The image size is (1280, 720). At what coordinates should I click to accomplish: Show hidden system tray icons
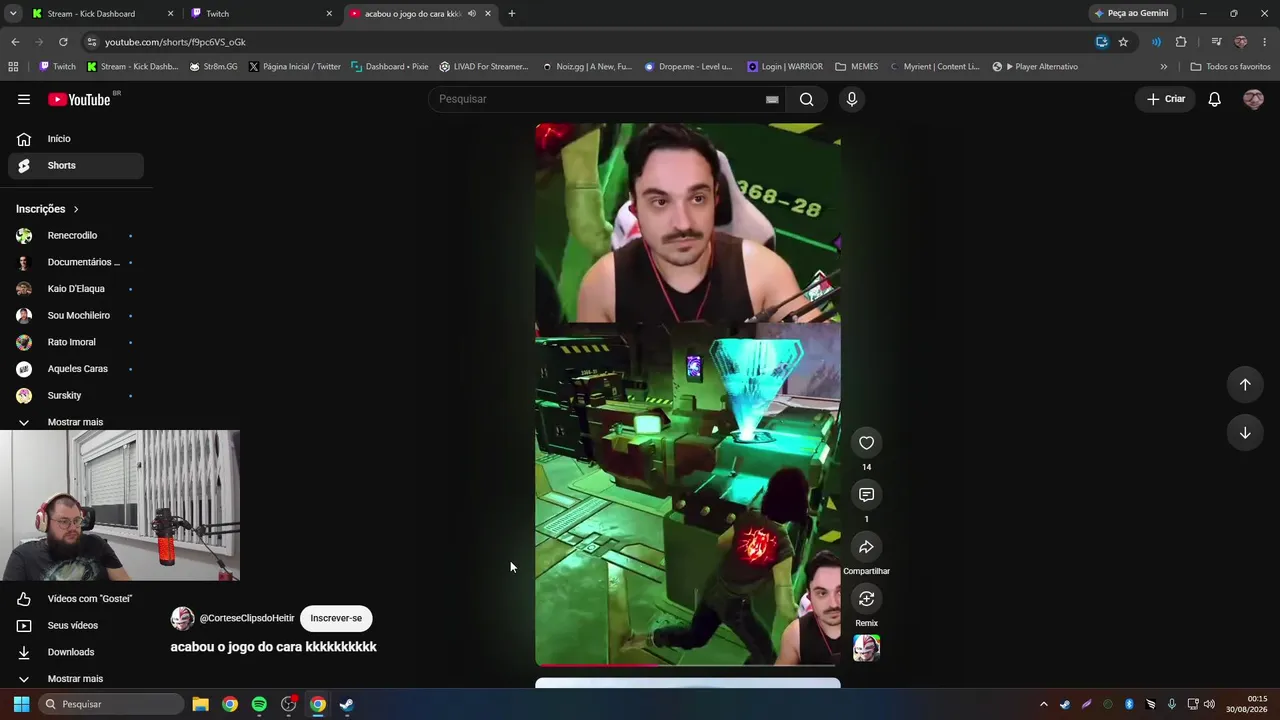click(x=1043, y=704)
